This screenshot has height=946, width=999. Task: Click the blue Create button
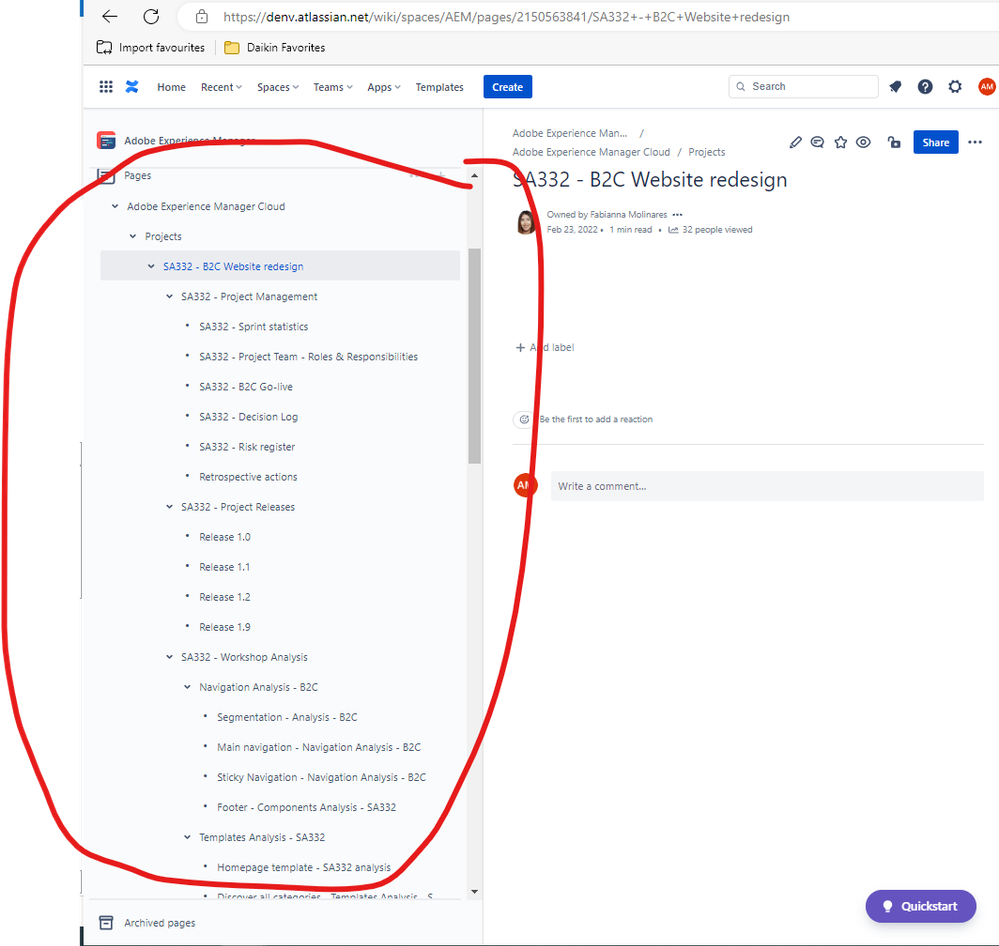pos(507,87)
